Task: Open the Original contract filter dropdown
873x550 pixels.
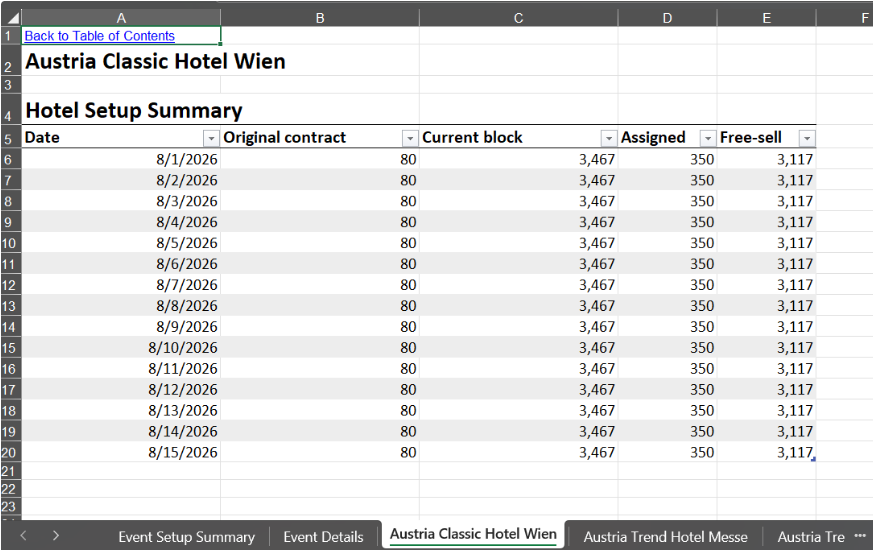Action: 410,138
